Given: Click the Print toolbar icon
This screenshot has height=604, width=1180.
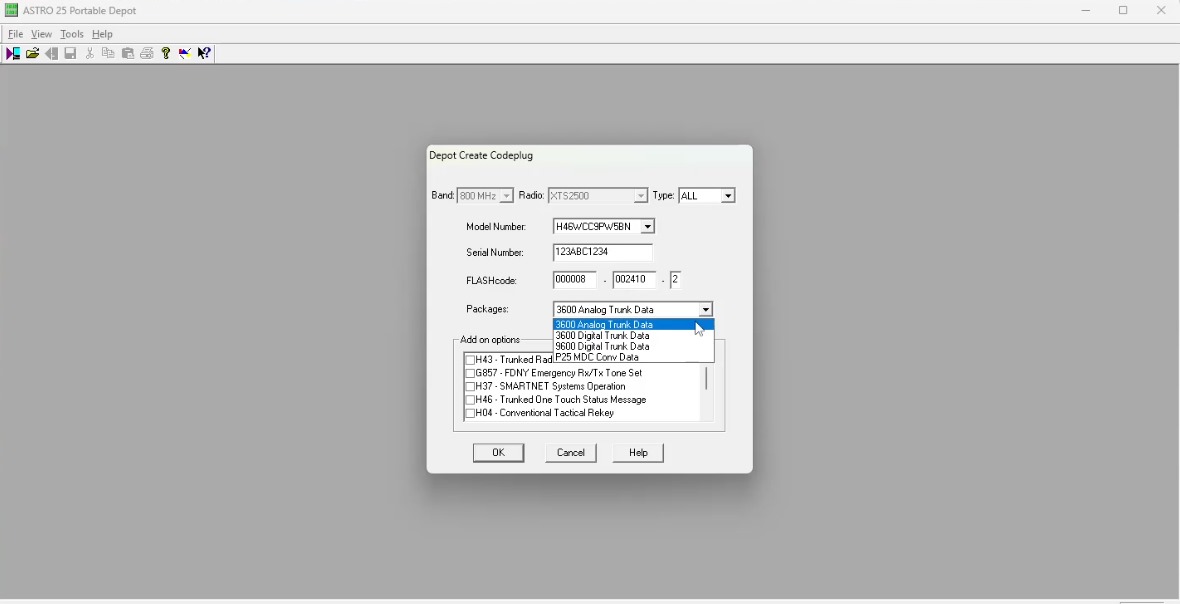Looking at the screenshot, I should 147,53.
